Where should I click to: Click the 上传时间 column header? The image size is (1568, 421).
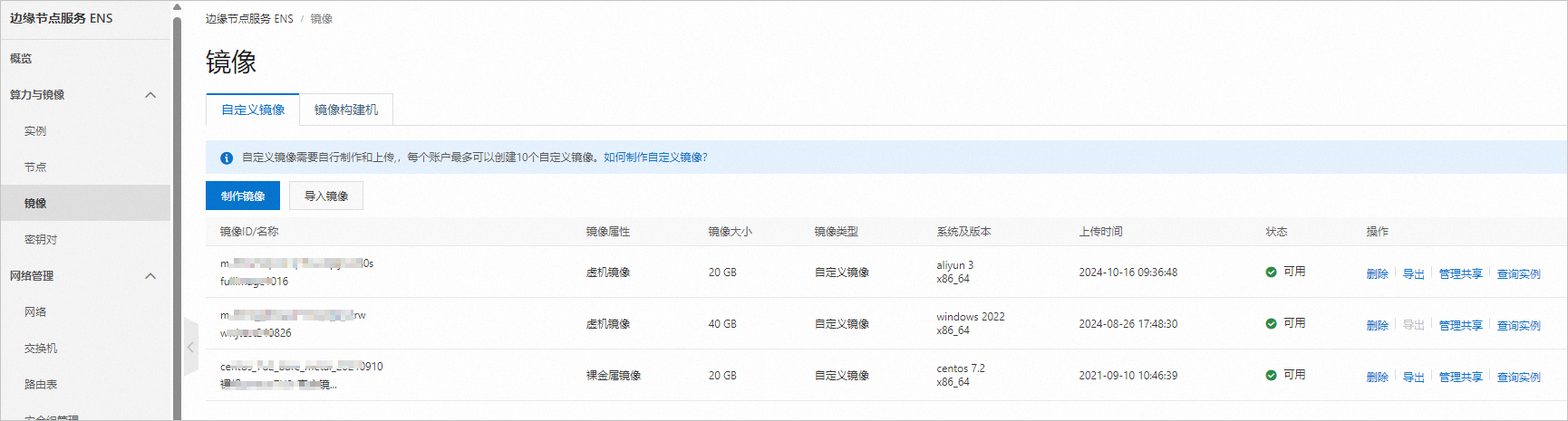[x=1100, y=232]
